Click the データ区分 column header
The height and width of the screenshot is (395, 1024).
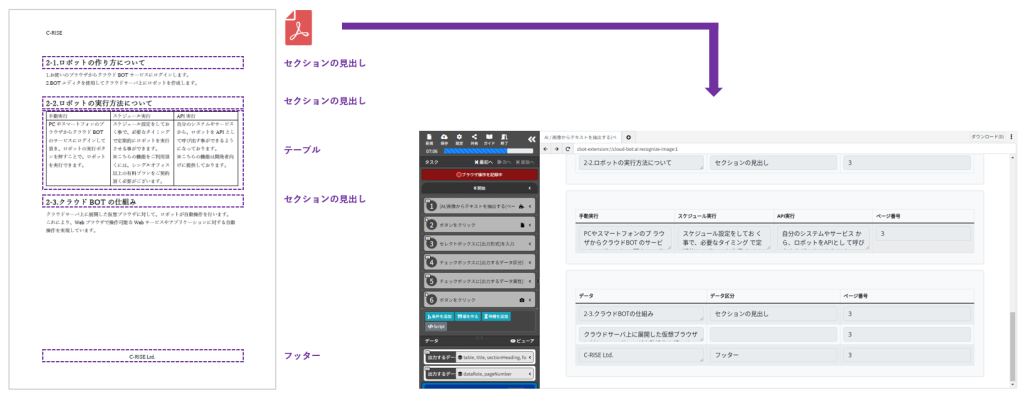(x=721, y=296)
